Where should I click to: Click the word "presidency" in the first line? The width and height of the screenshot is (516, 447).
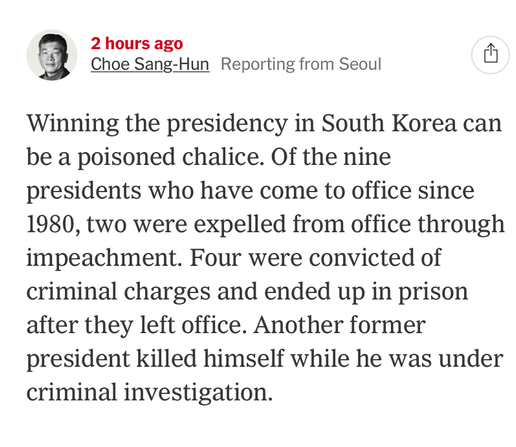click(227, 124)
